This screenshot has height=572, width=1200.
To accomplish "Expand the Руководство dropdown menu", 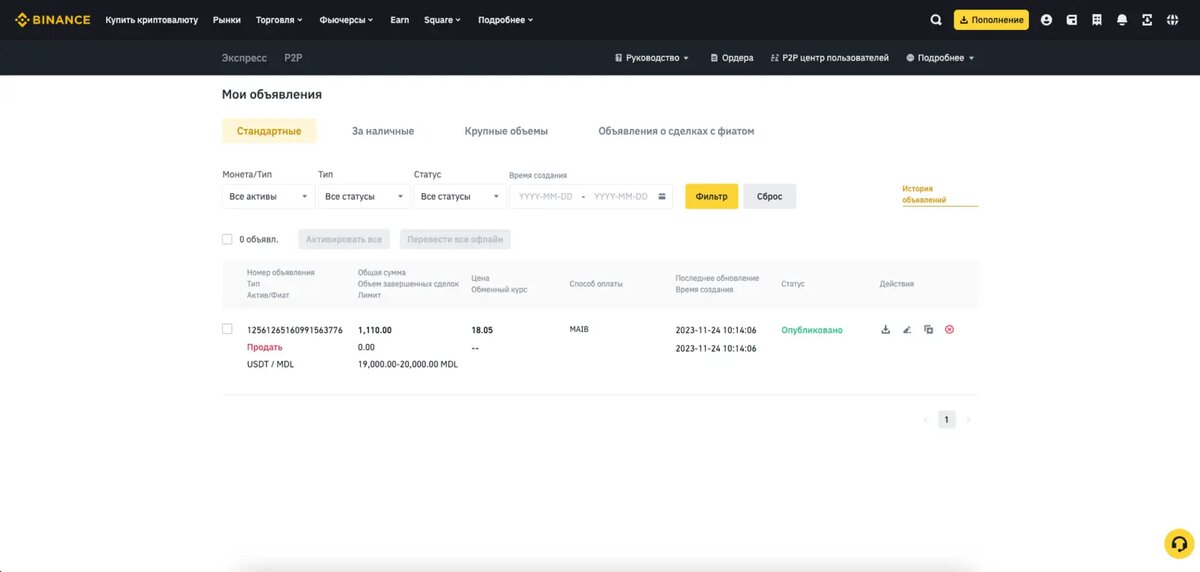I will click(652, 58).
